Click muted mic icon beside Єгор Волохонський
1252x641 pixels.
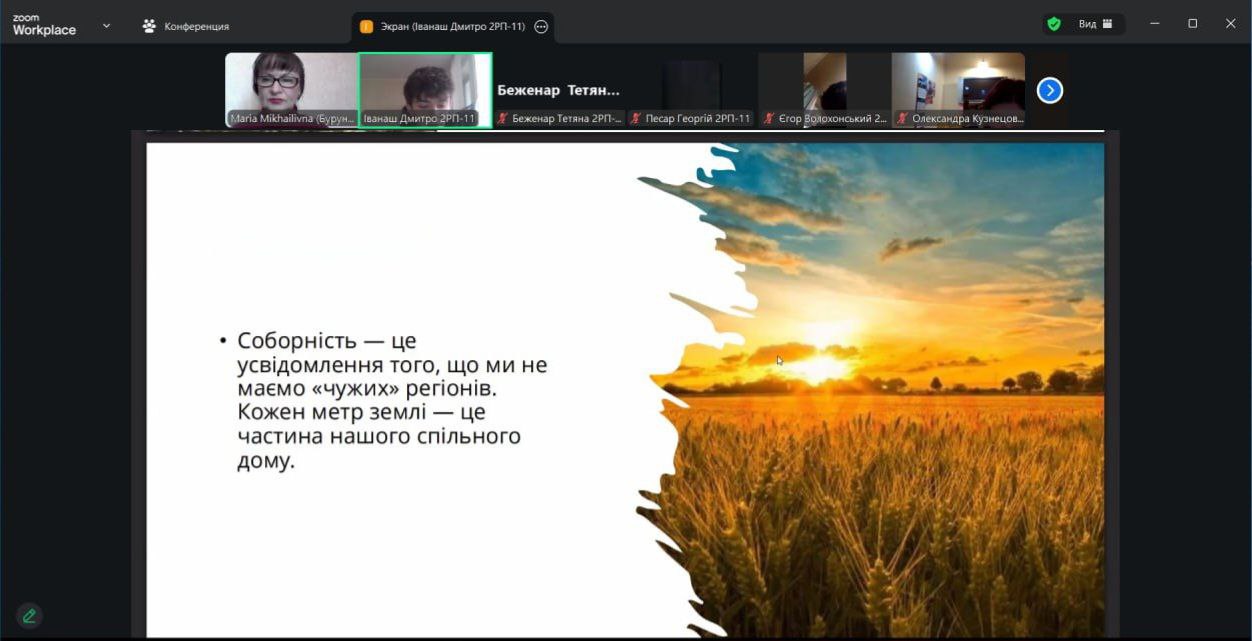click(769, 118)
